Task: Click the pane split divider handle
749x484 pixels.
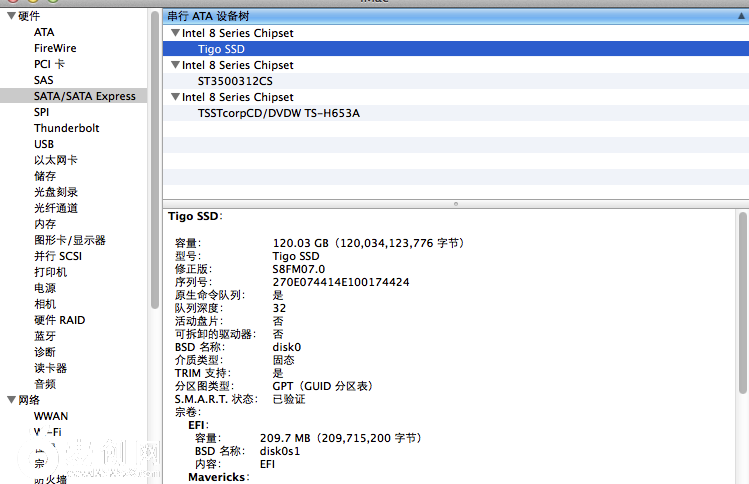Action: [x=456, y=203]
